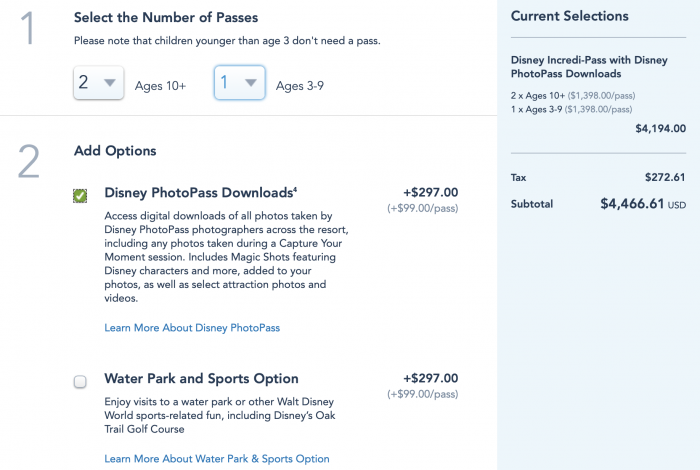Click the large step 1 number

click(28, 28)
